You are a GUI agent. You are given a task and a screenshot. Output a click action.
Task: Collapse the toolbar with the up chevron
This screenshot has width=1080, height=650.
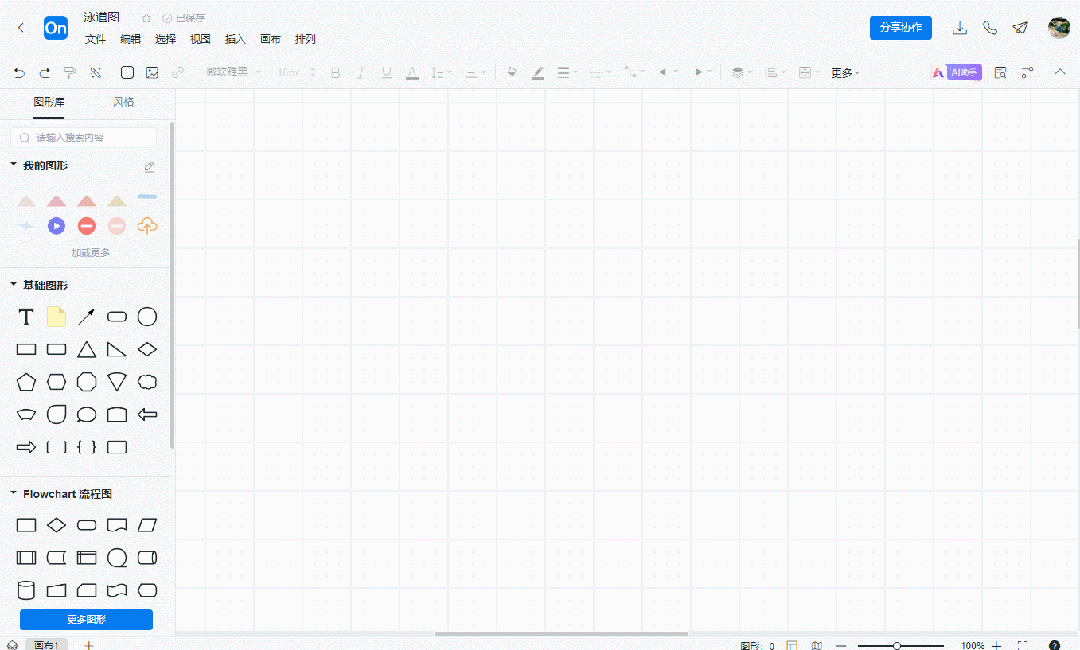tap(1060, 72)
